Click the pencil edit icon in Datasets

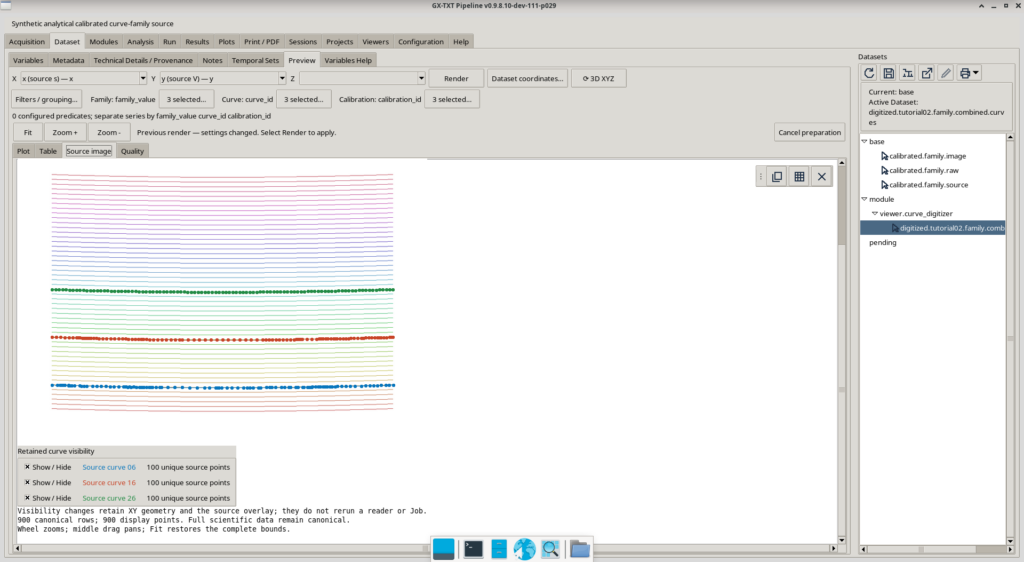pos(946,73)
